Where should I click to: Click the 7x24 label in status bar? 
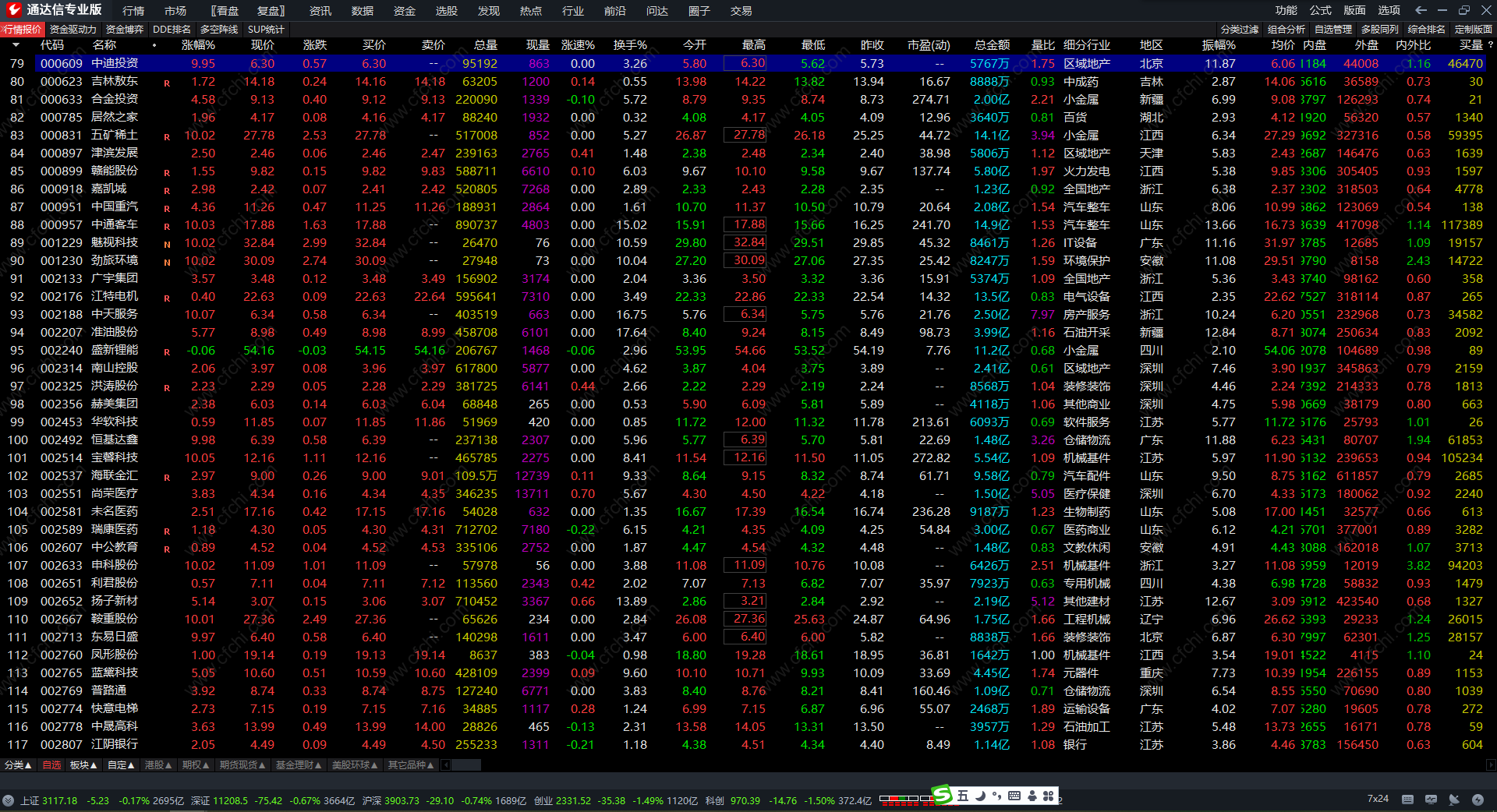pos(1378,799)
